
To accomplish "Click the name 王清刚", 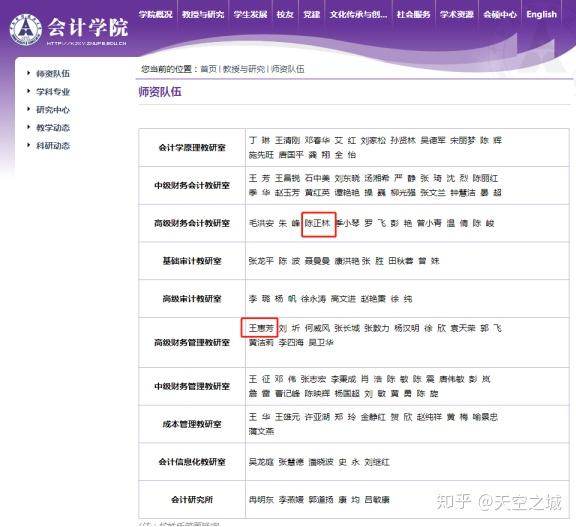I will tap(287, 140).
